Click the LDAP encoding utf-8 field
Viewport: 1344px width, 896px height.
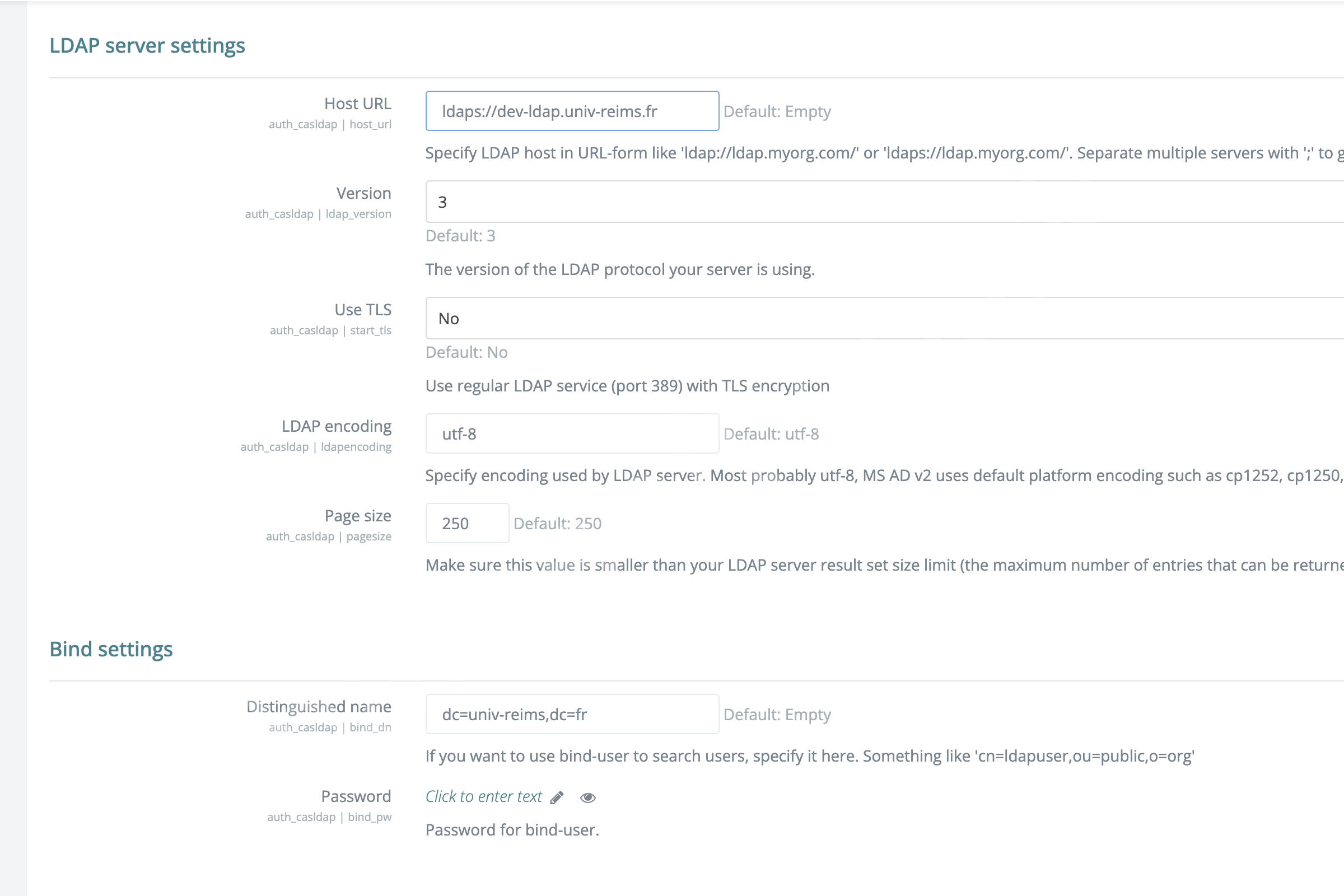(x=572, y=433)
